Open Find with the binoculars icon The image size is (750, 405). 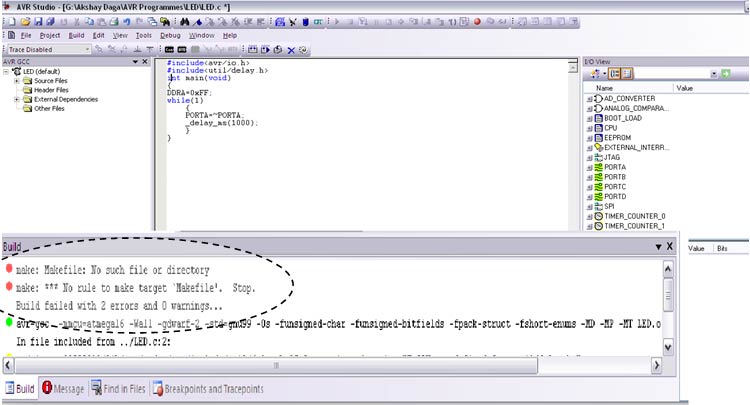pos(185,22)
